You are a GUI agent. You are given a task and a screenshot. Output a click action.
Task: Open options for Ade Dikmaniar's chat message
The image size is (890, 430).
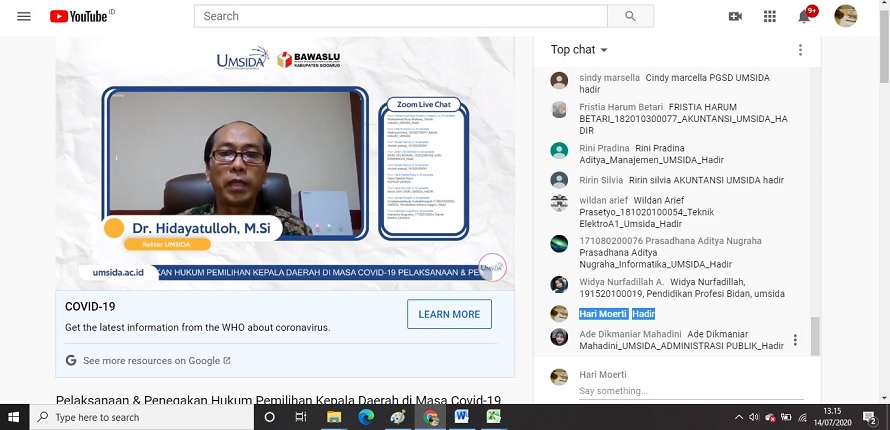pos(795,340)
